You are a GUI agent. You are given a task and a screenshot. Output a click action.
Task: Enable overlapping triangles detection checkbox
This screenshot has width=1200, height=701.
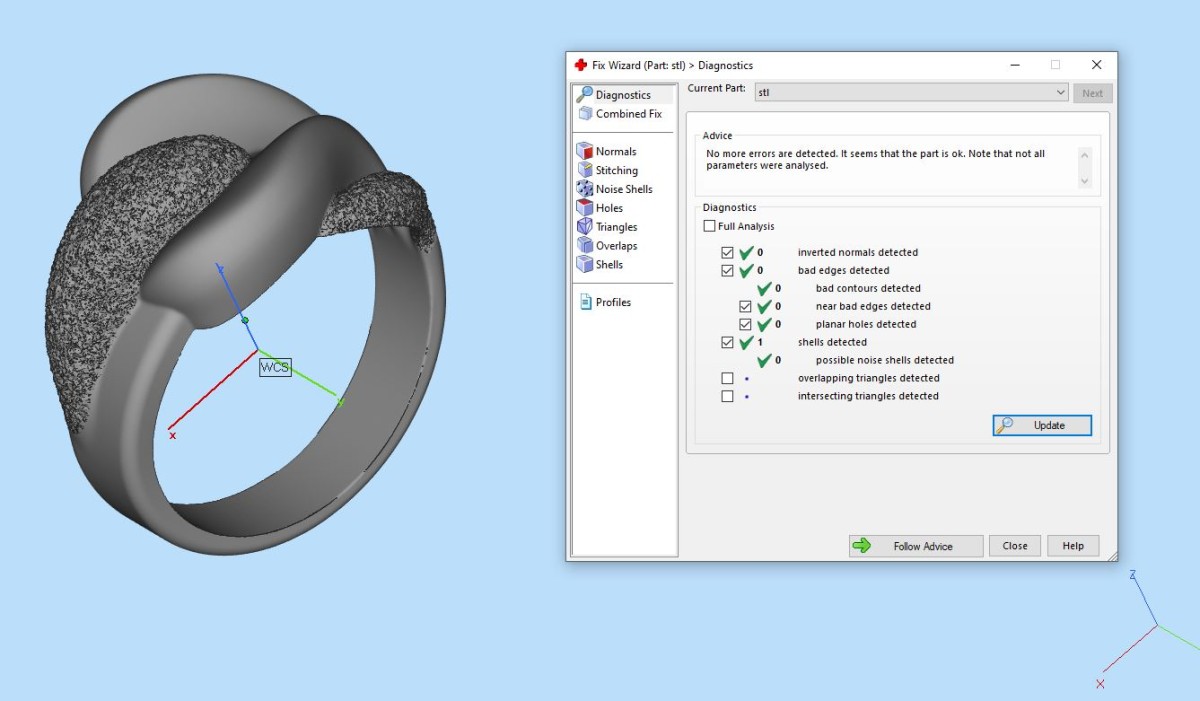pyautogui.click(x=727, y=379)
